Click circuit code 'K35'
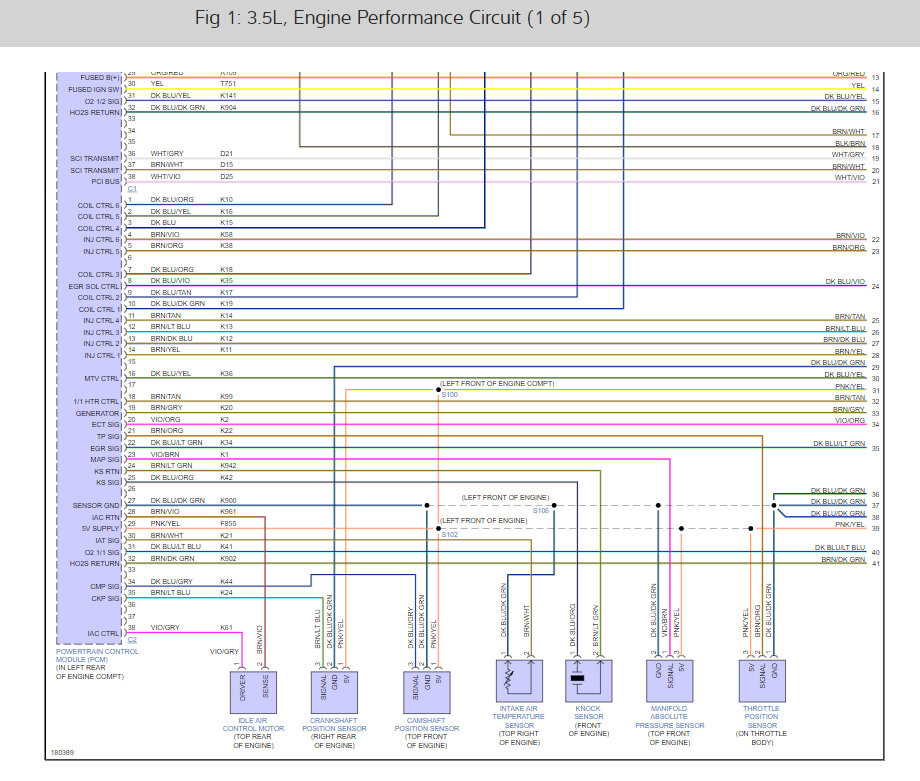Viewport: 920px width, 781px height. [x=226, y=280]
